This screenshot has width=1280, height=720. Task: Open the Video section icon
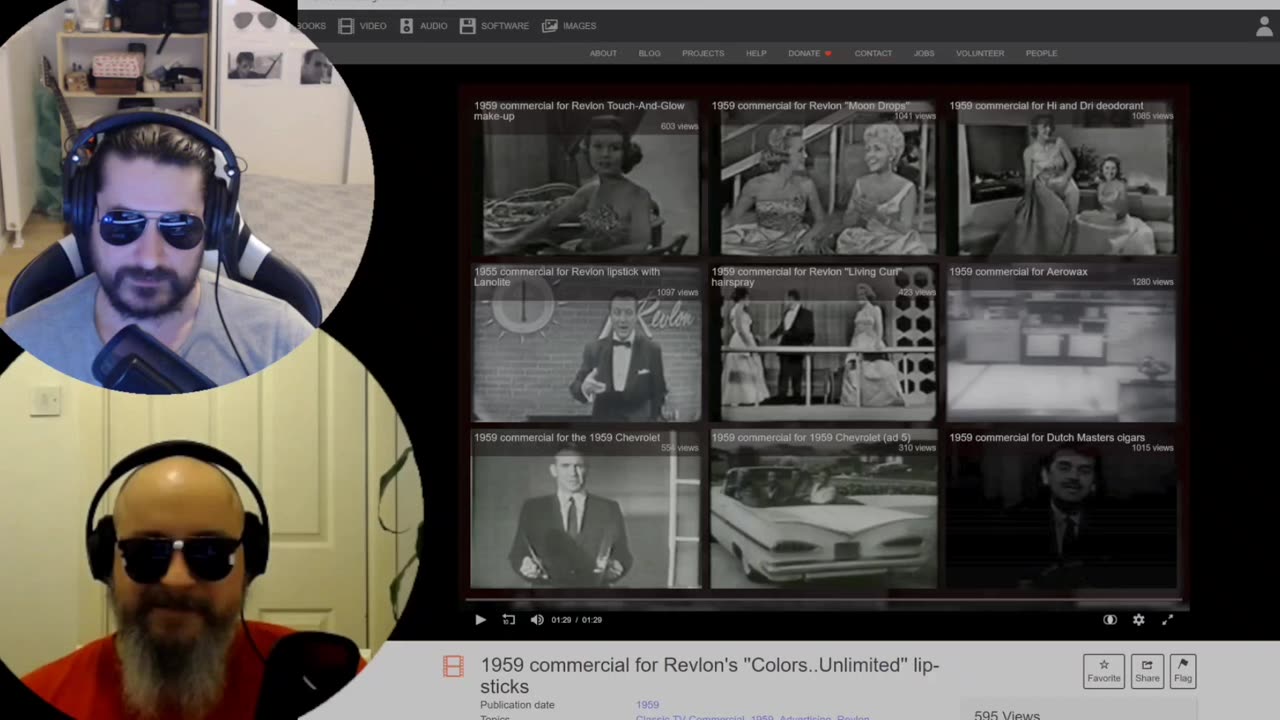coord(345,26)
